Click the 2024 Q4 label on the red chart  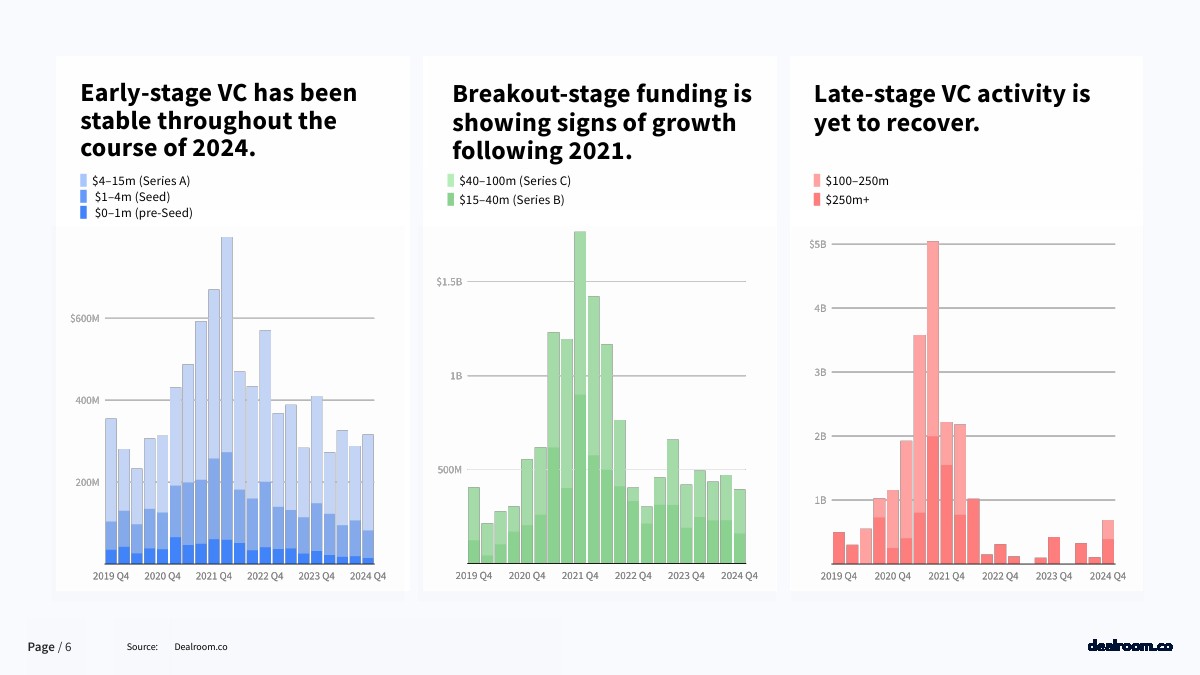pyautogui.click(x=1107, y=576)
